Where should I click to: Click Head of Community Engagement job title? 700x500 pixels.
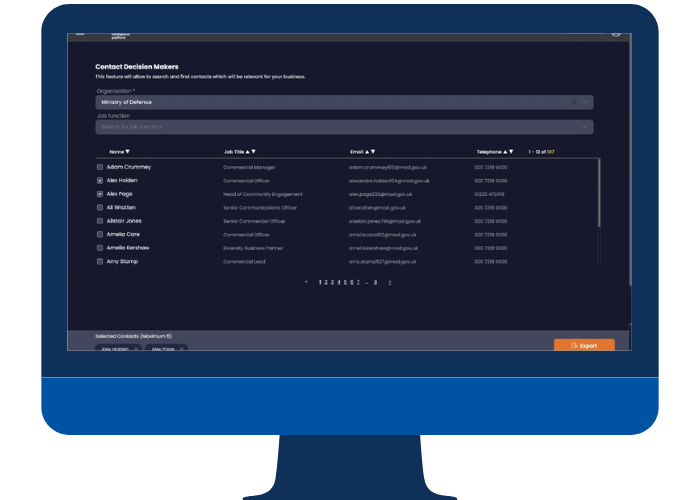[263, 194]
